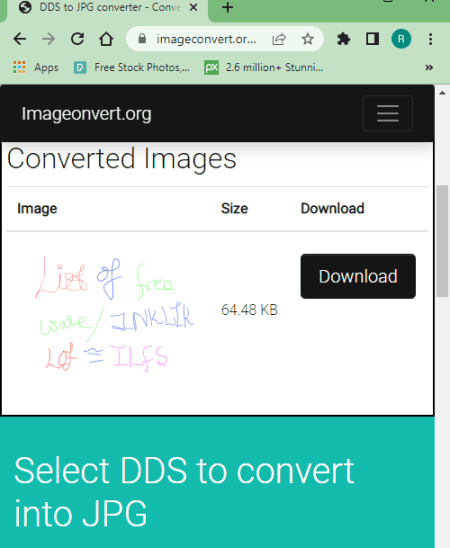View site info via the lock icon
The width and height of the screenshot is (450, 548).
click(142, 38)
